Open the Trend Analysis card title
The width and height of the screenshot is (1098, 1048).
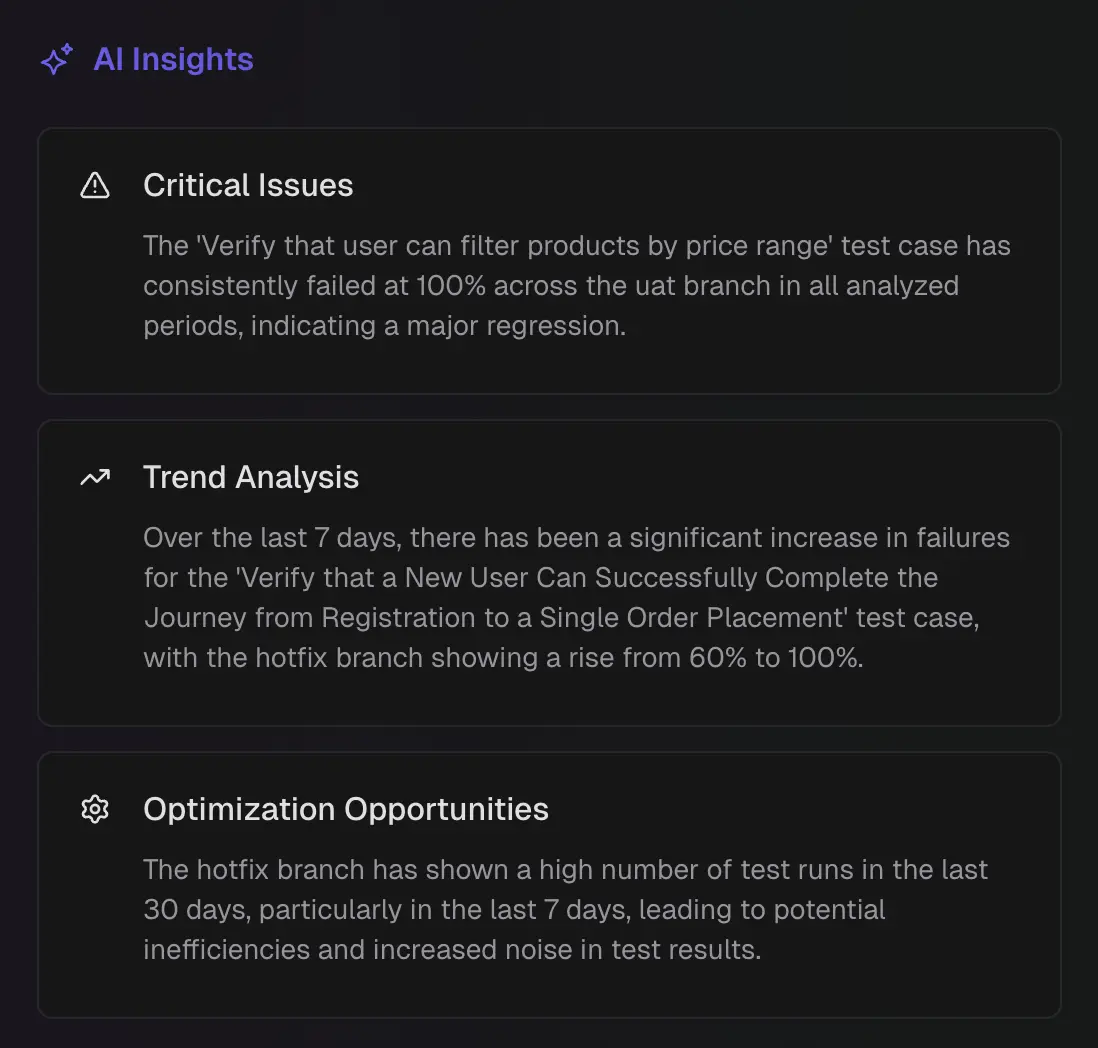pyautogui.click(x=251, y=478)
